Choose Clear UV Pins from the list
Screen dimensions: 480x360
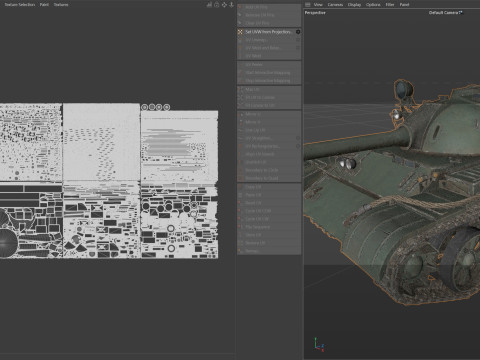click(x=269, y=23)
